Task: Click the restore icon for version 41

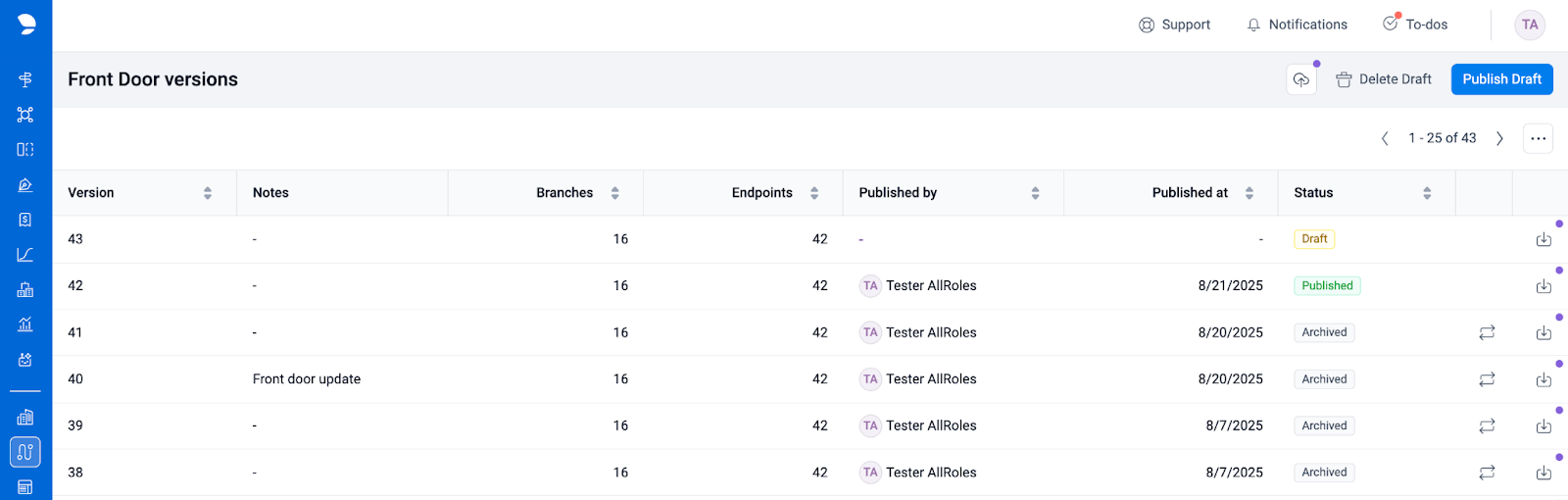Action: (1487, 332)
